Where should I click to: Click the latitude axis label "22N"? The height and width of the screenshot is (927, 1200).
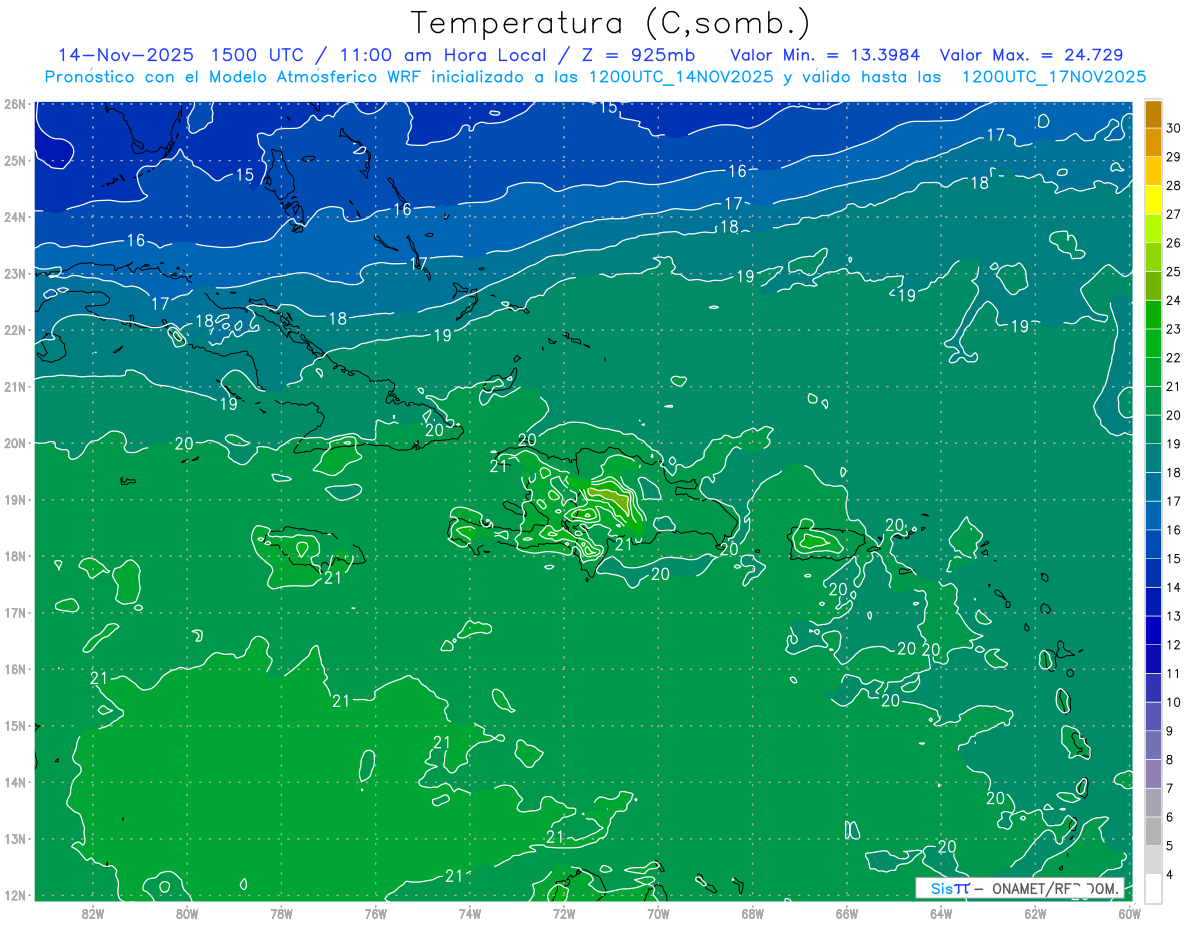click(15, 330)
